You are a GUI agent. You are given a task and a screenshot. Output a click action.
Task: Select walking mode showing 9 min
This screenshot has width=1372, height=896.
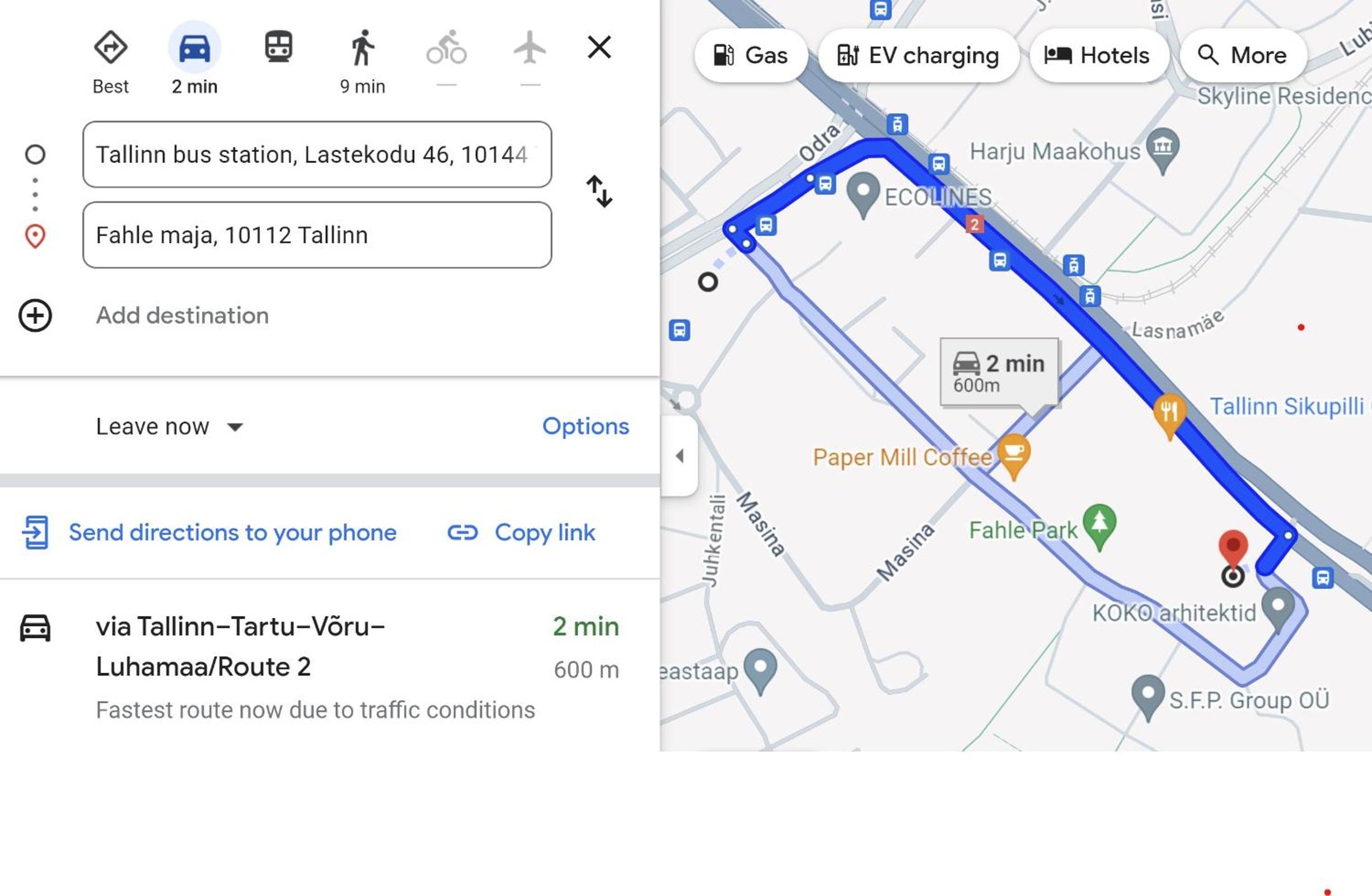point(363,47)
